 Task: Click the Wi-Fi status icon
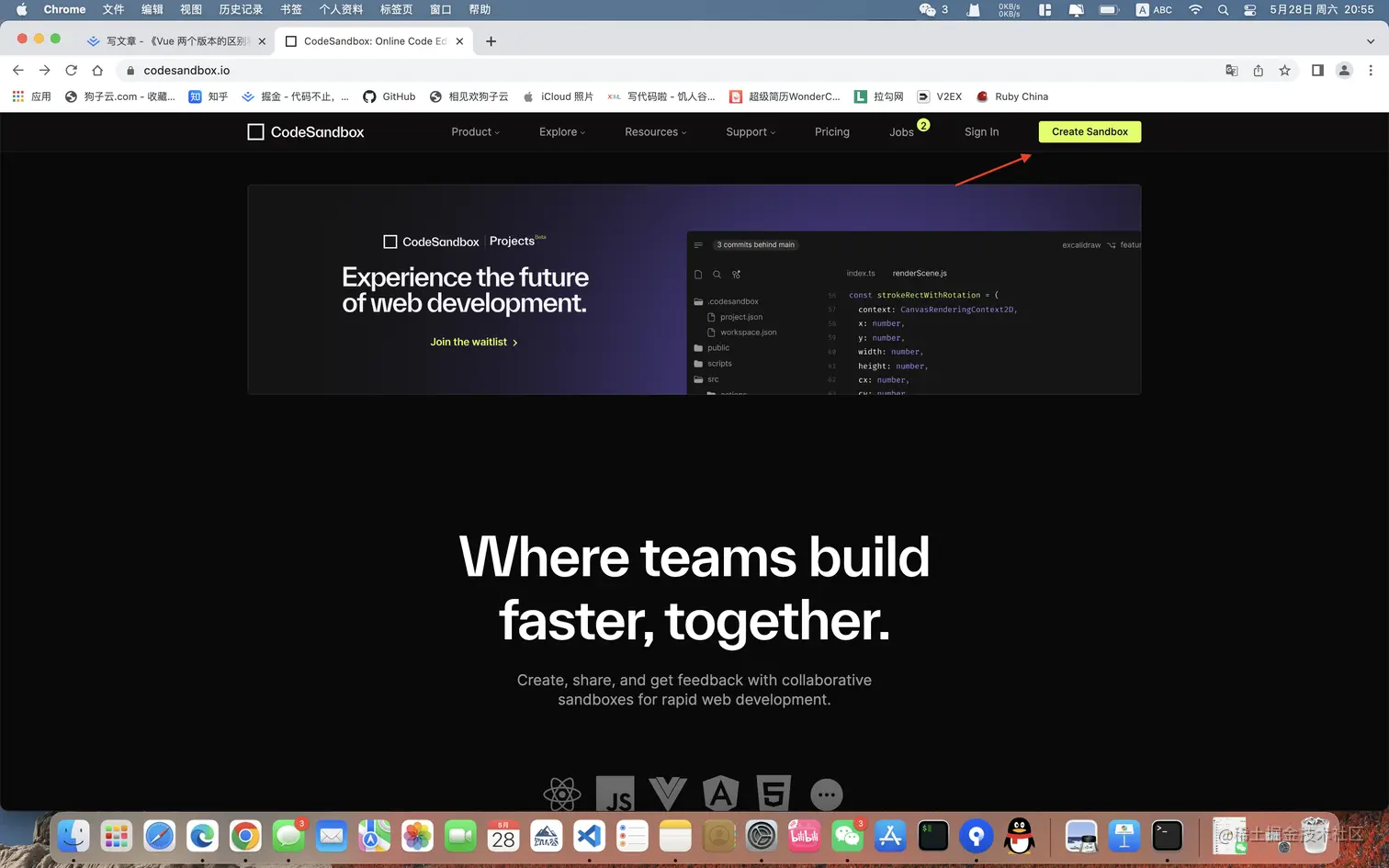(x=1195, y=9)
